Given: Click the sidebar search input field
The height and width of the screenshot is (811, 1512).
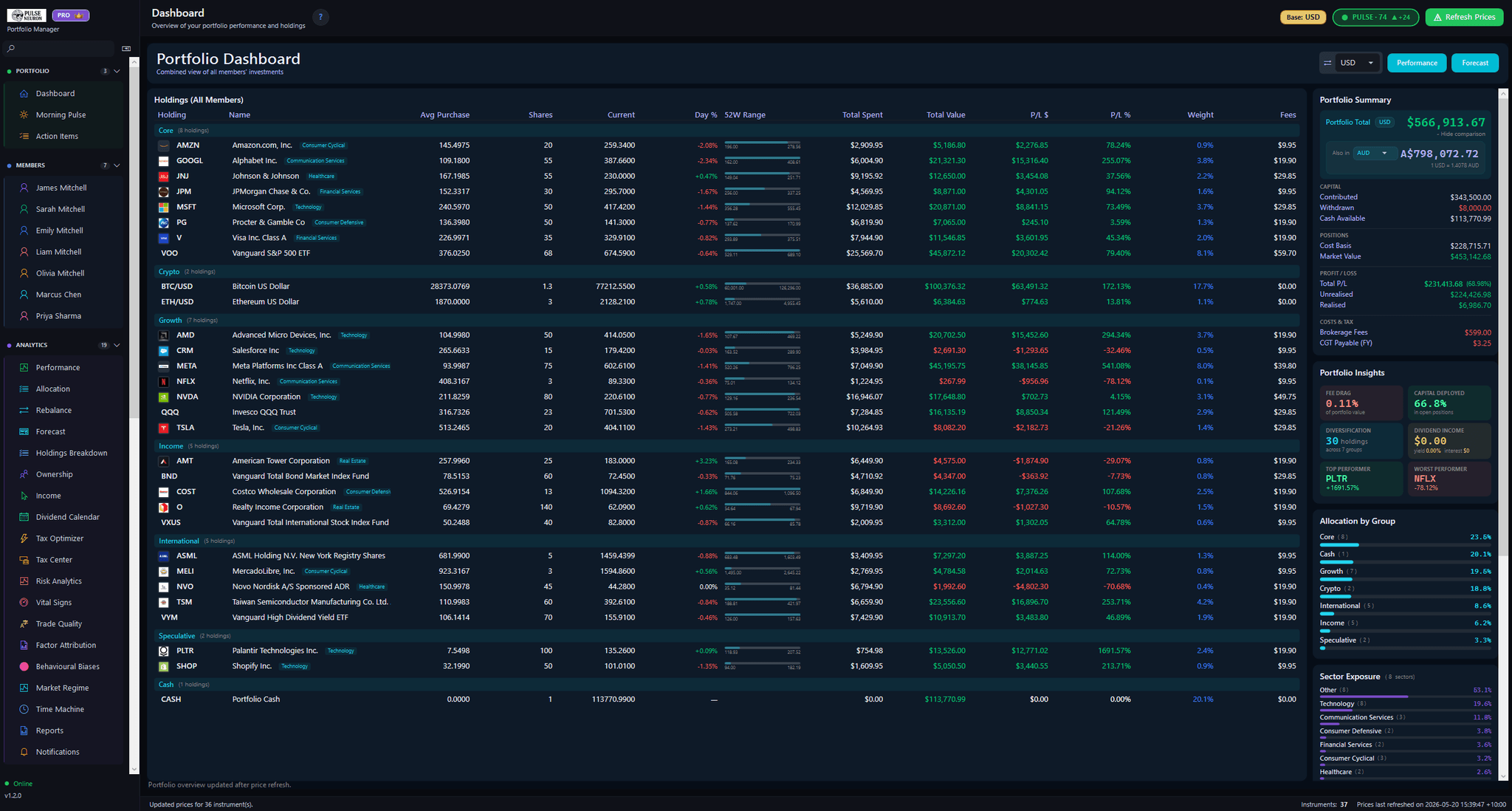Looking at the screenshot, I should click(61, 49).
